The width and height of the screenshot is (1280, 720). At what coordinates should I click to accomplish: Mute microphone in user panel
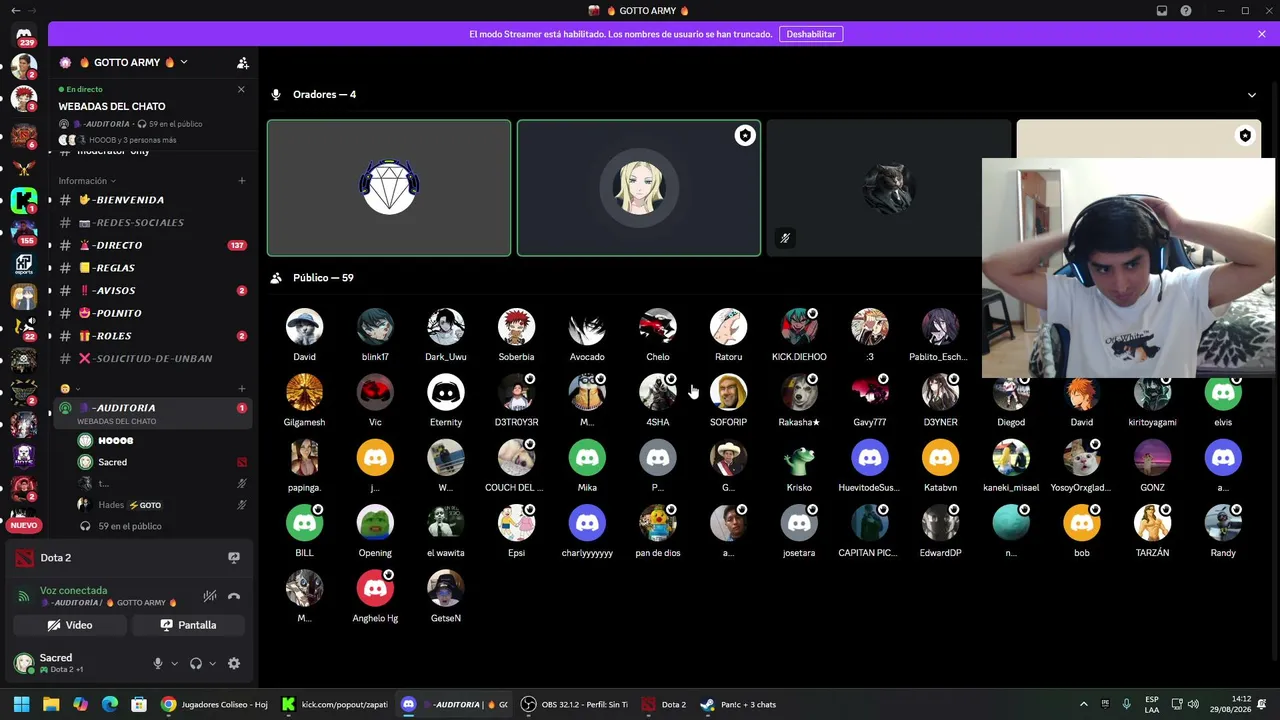pos(157,663)
